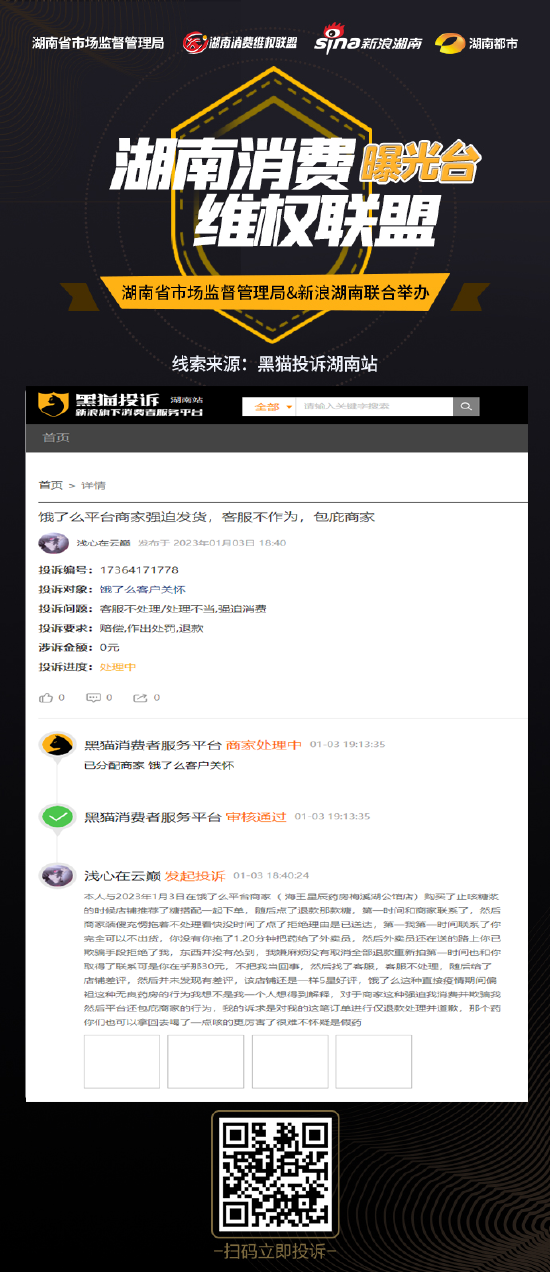Click the search magnifier button
Screen dimensions: 550x1272
(x=466, y=406)
